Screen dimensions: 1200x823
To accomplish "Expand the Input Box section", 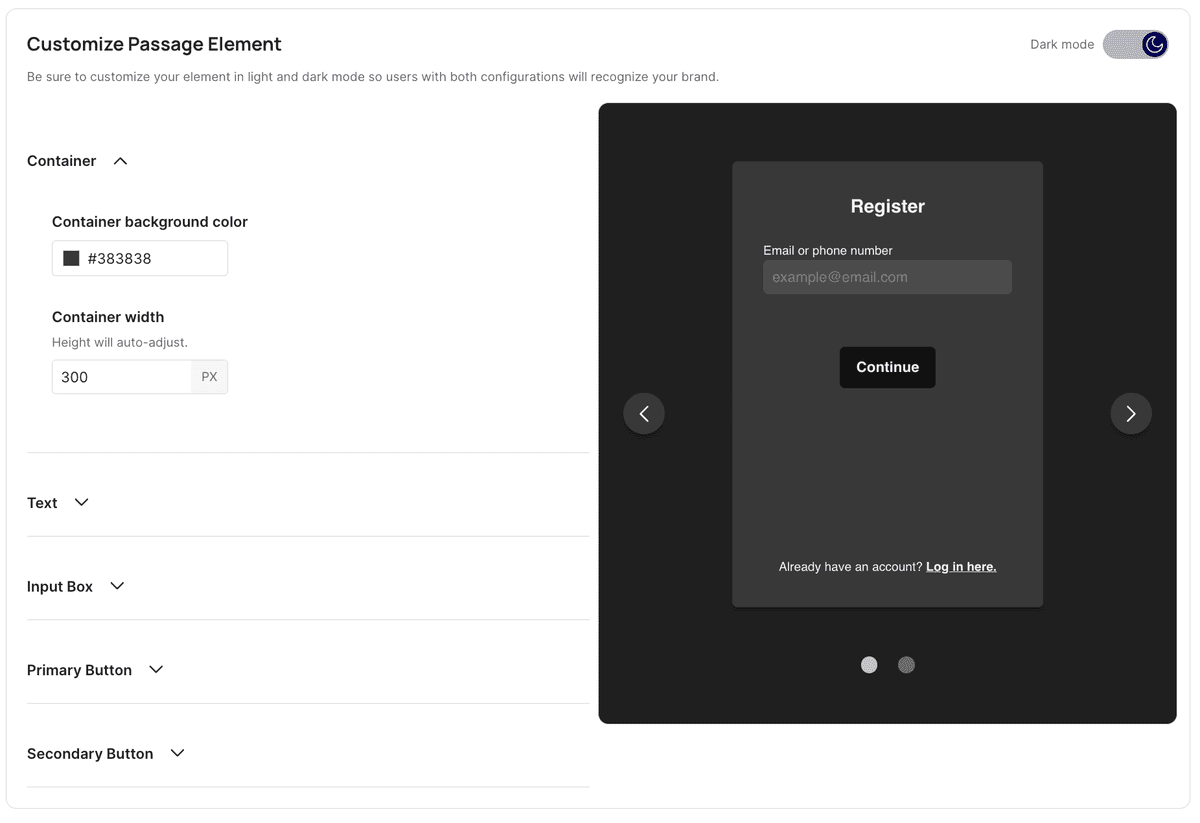I will click(x=117, y=586).
